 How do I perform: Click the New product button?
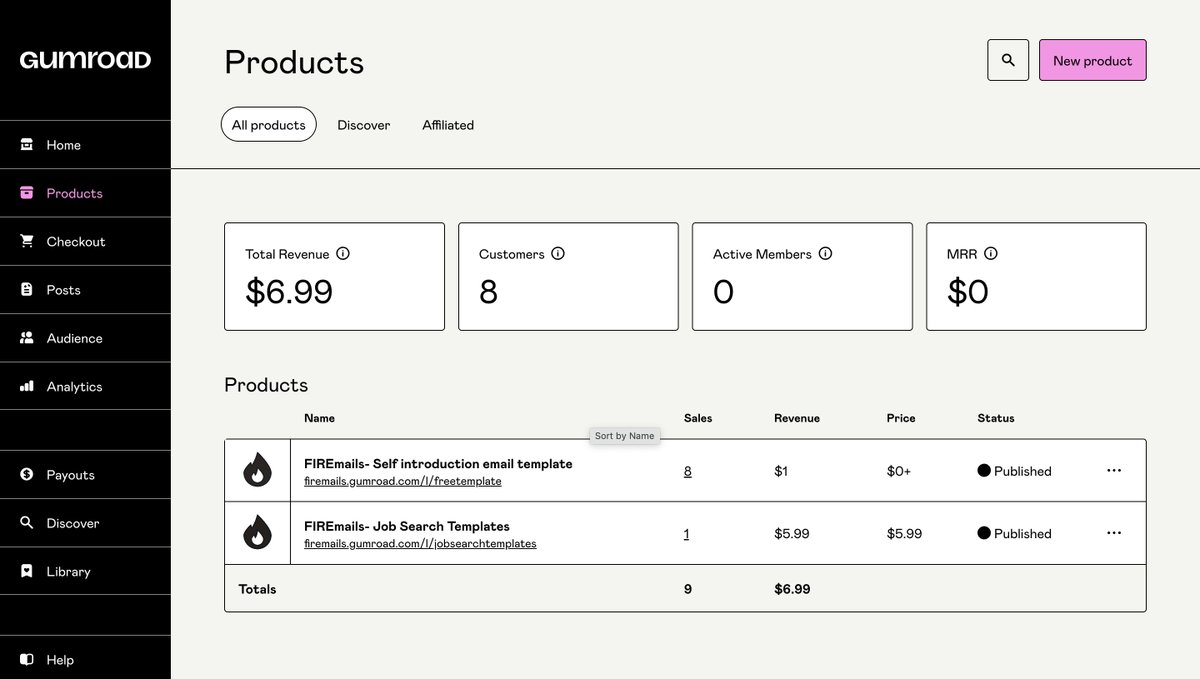point(1093,60)
